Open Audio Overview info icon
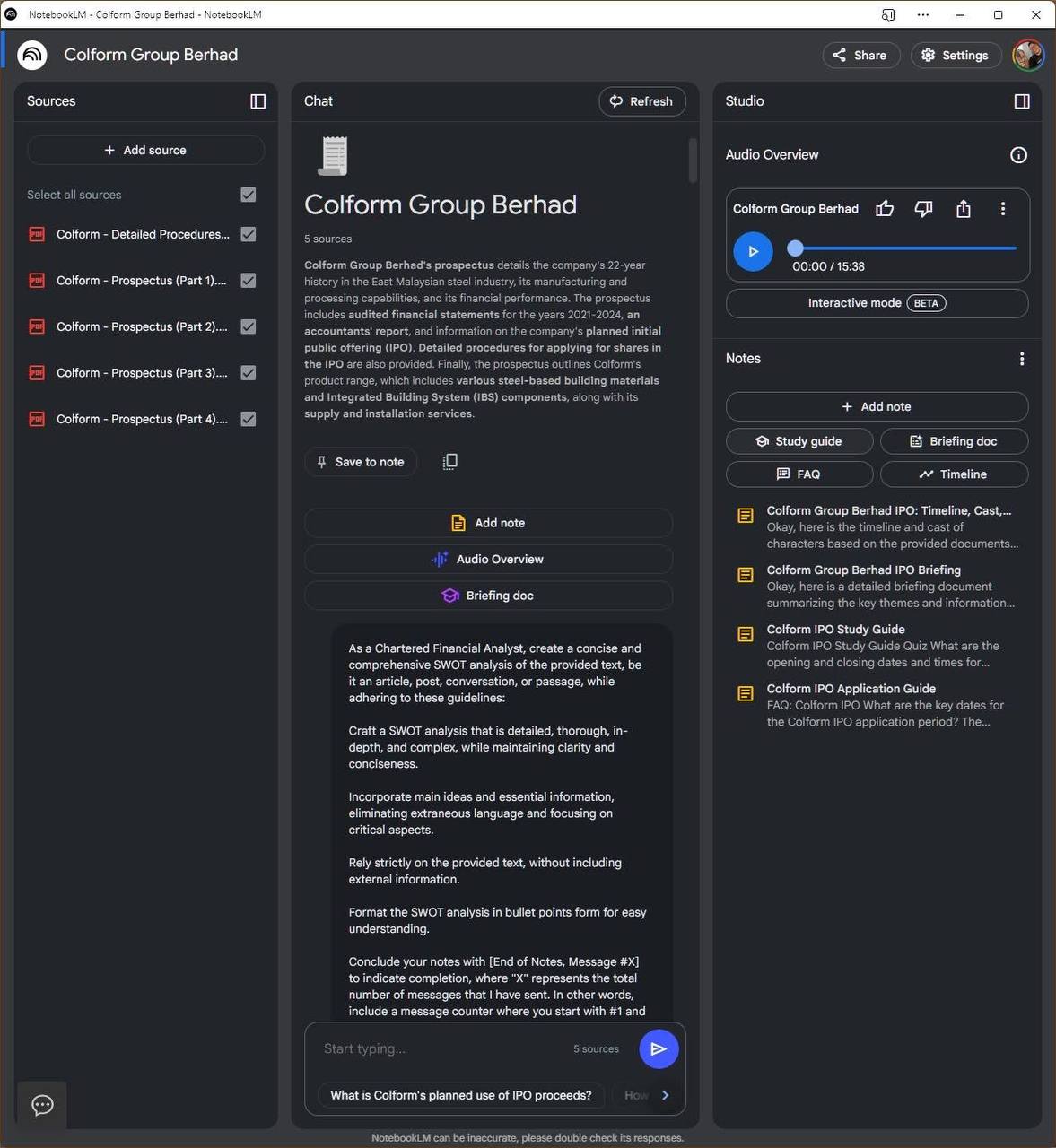The image size is (1056, 1148). pyautogui.click(x=1018, y=155)
